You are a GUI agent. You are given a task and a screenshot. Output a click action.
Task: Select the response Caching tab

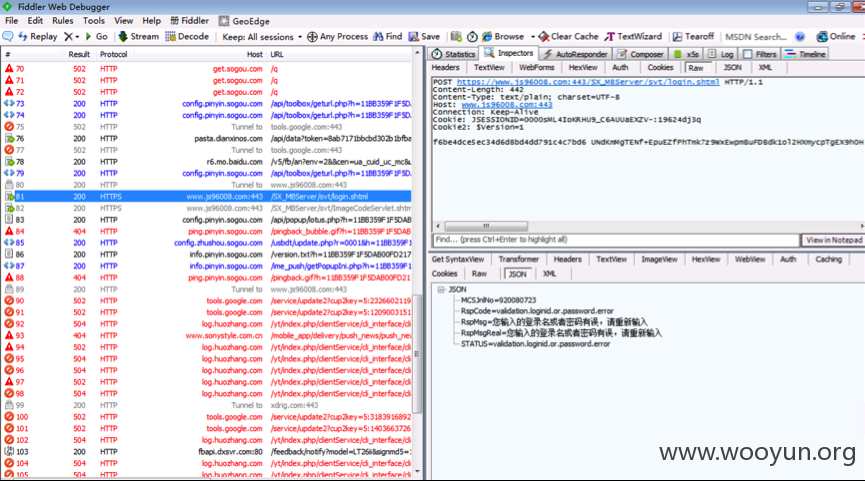tap(829, 259)
